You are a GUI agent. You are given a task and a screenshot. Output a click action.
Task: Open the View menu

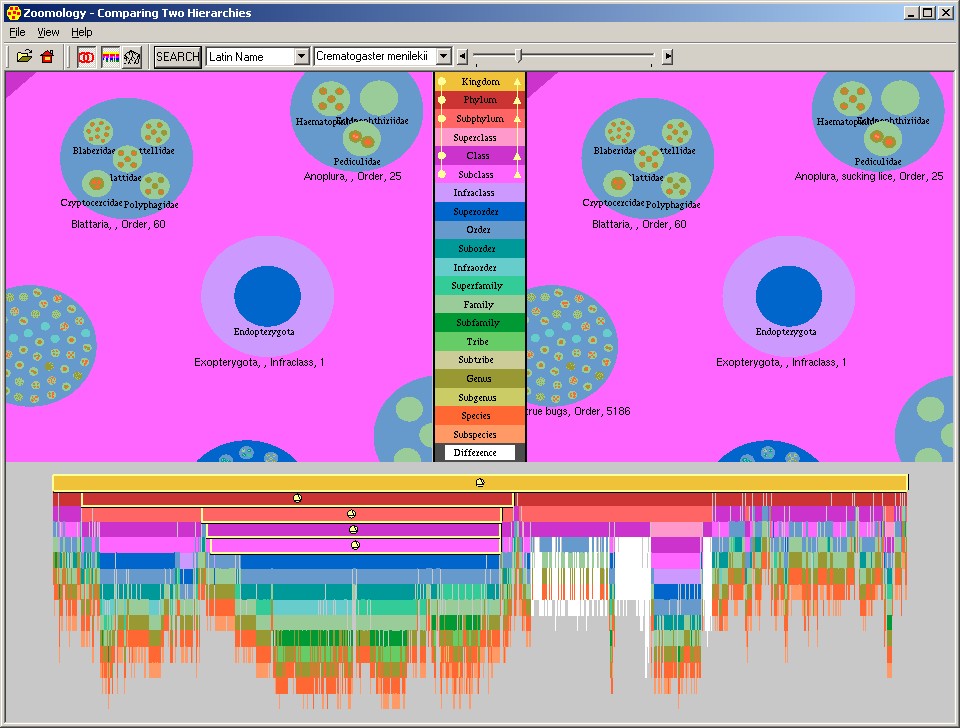tap(48, 33)
